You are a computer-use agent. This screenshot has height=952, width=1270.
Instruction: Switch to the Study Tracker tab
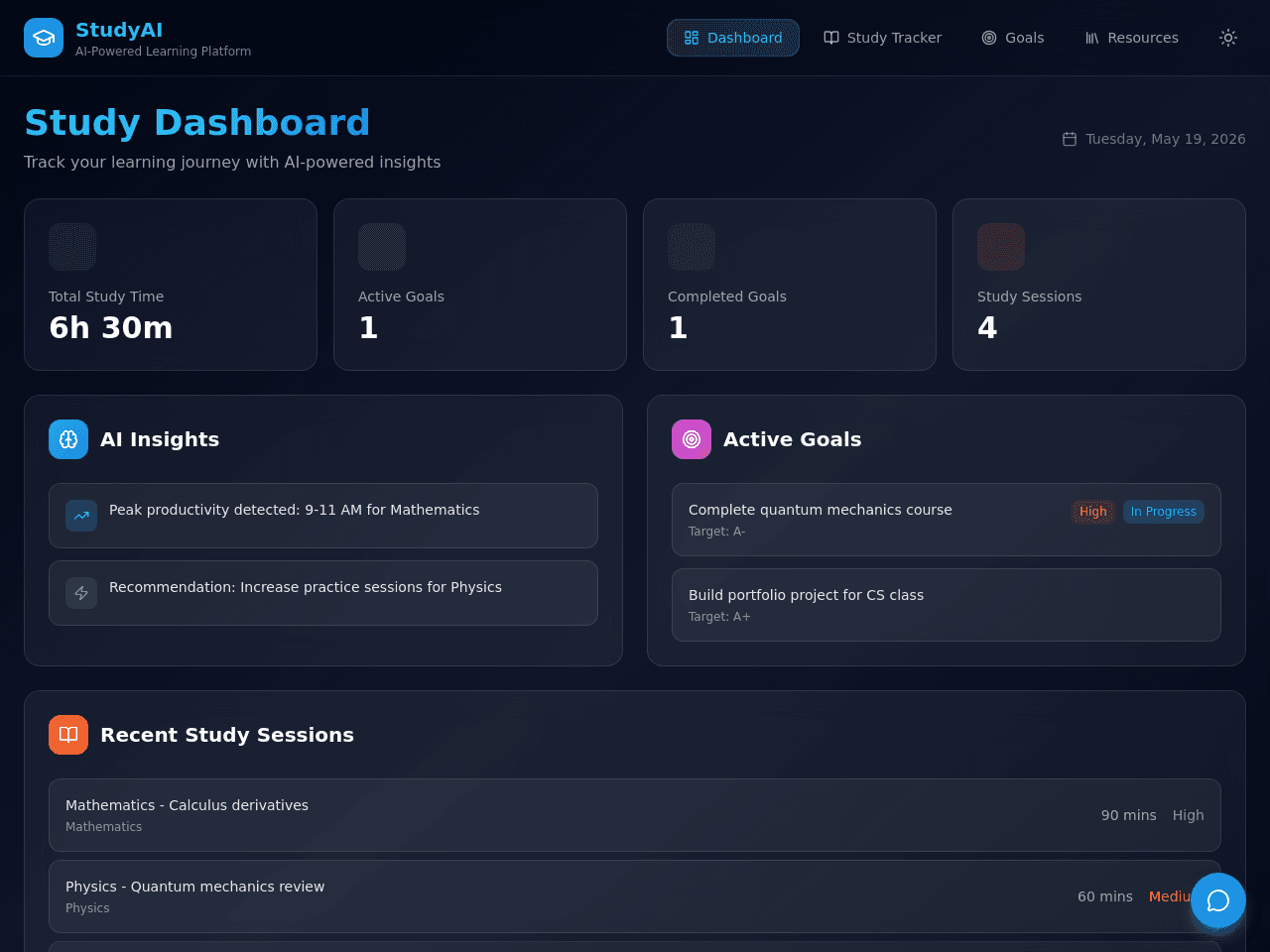tap(882, 38)
